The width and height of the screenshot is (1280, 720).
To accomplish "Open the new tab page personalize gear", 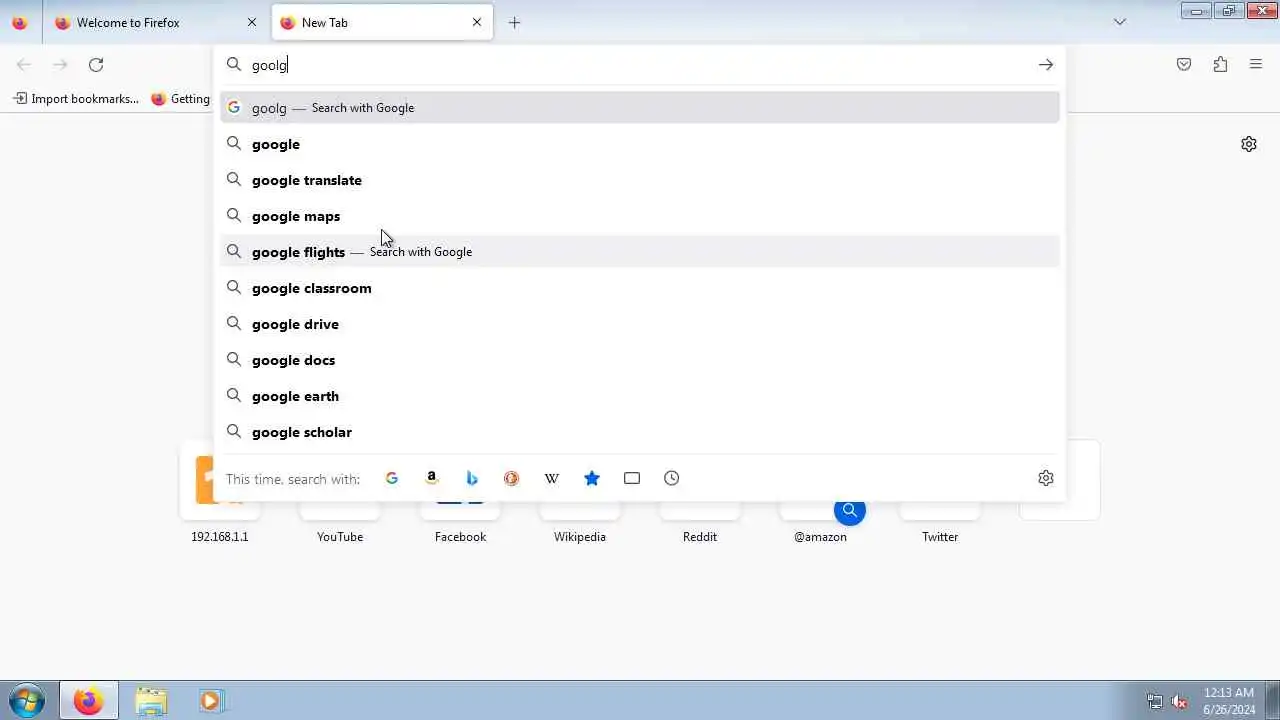I will [x=1249, y=144].
